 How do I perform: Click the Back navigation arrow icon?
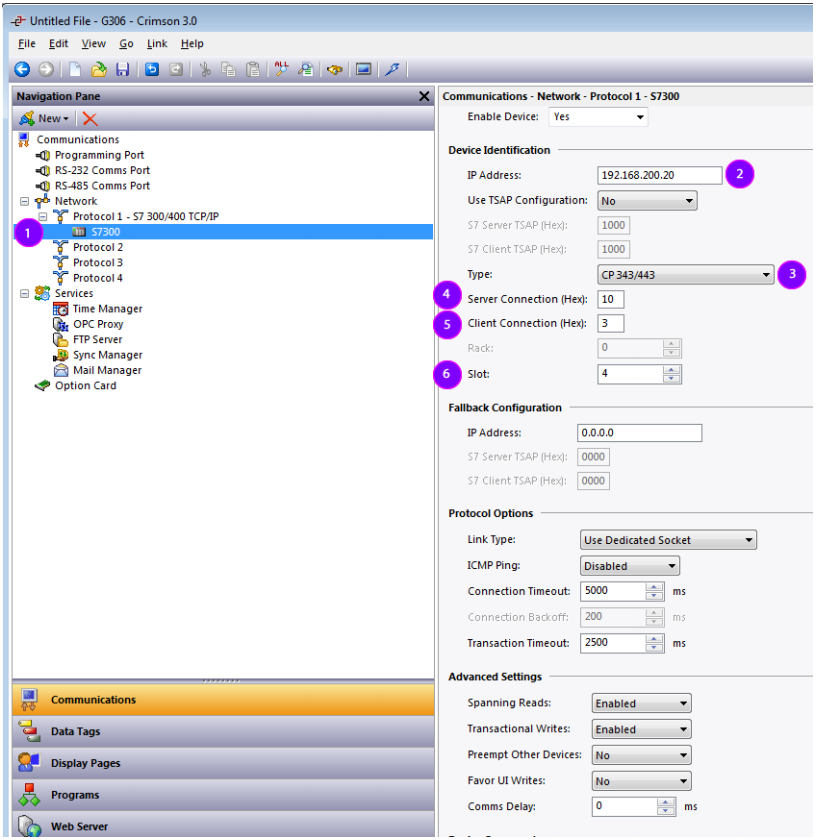tap(22, 69)
